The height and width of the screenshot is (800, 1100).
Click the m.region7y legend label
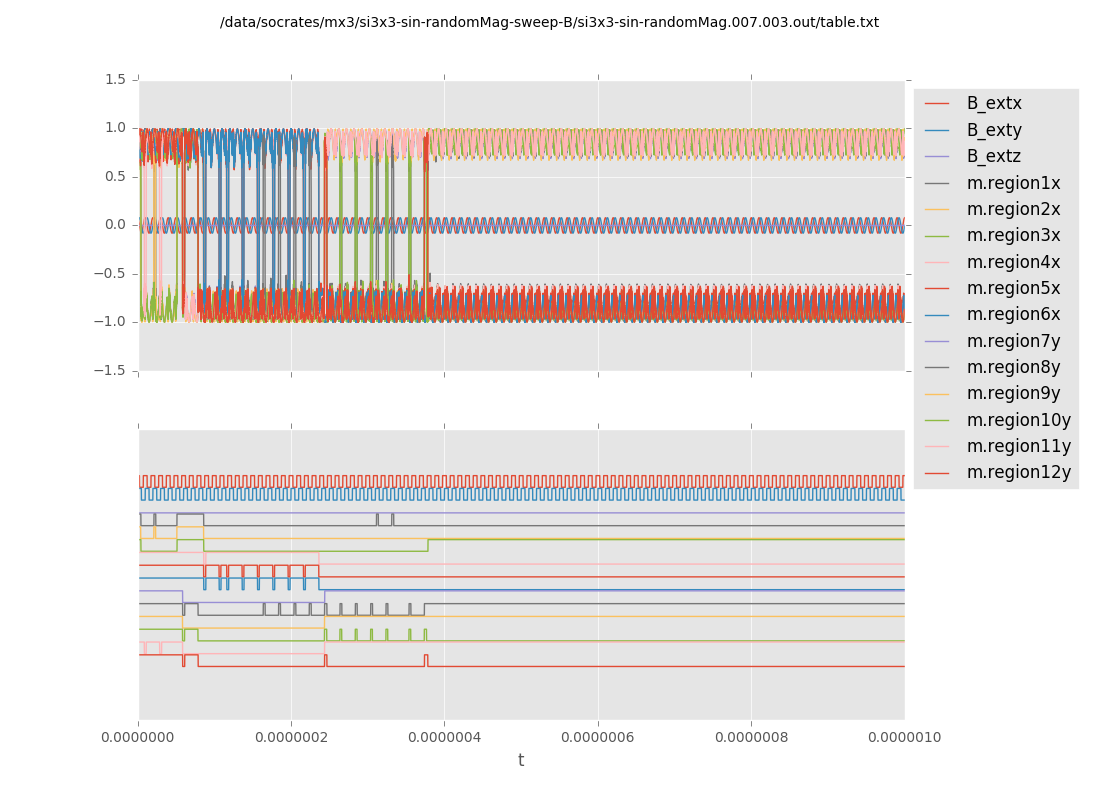coord(1013,341)
